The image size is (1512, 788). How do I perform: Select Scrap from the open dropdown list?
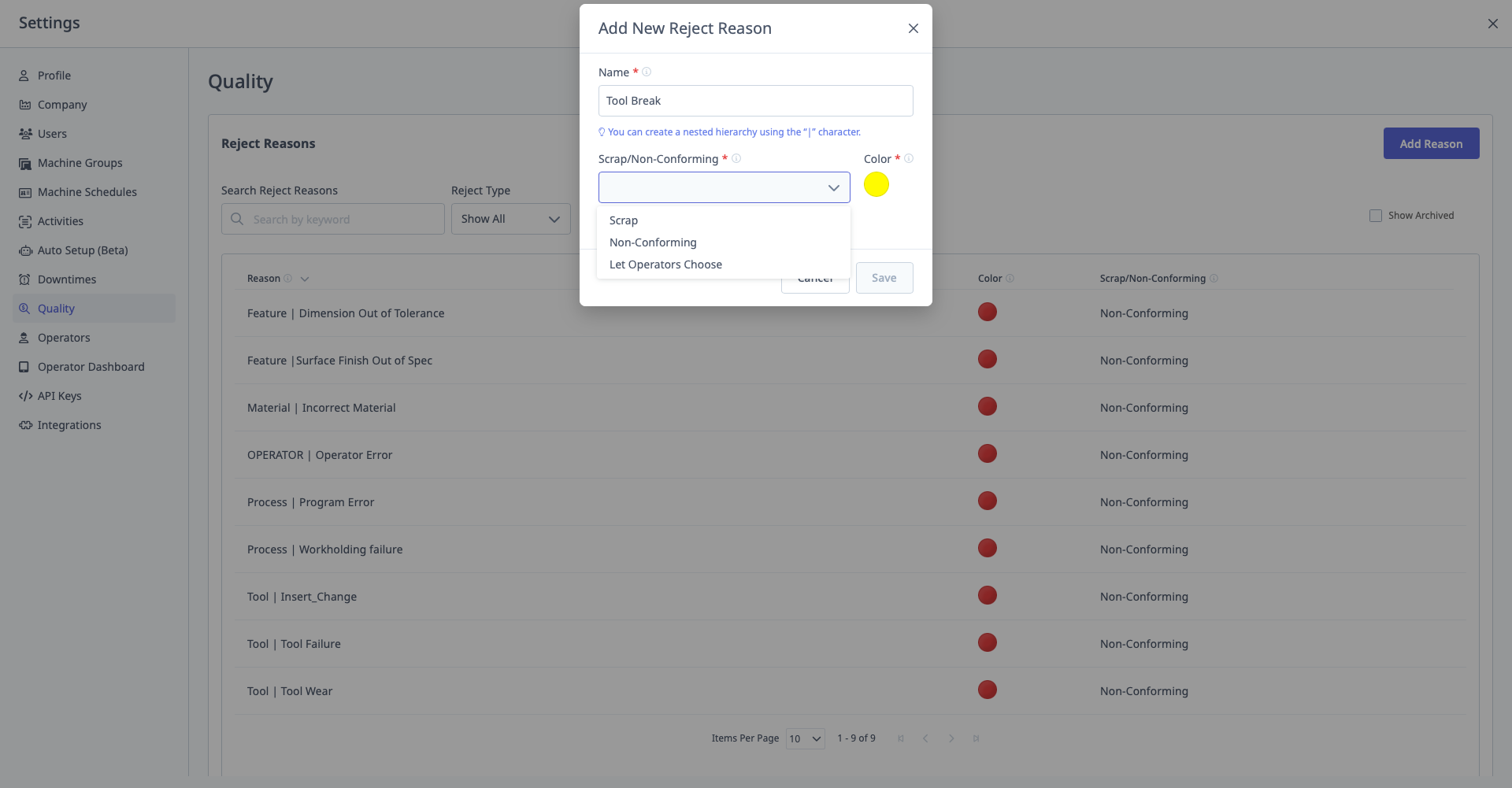pyautogui.click(x=623, y=220)
